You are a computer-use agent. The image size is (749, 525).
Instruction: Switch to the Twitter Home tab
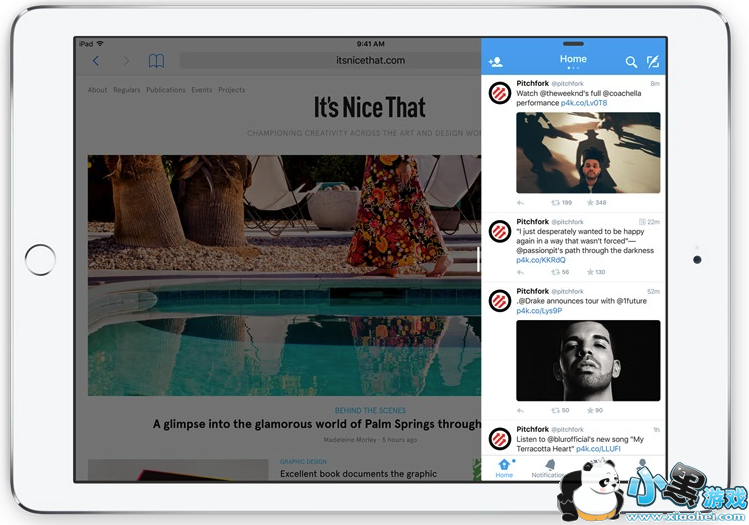pyautogui.click(x=504, y=468)
